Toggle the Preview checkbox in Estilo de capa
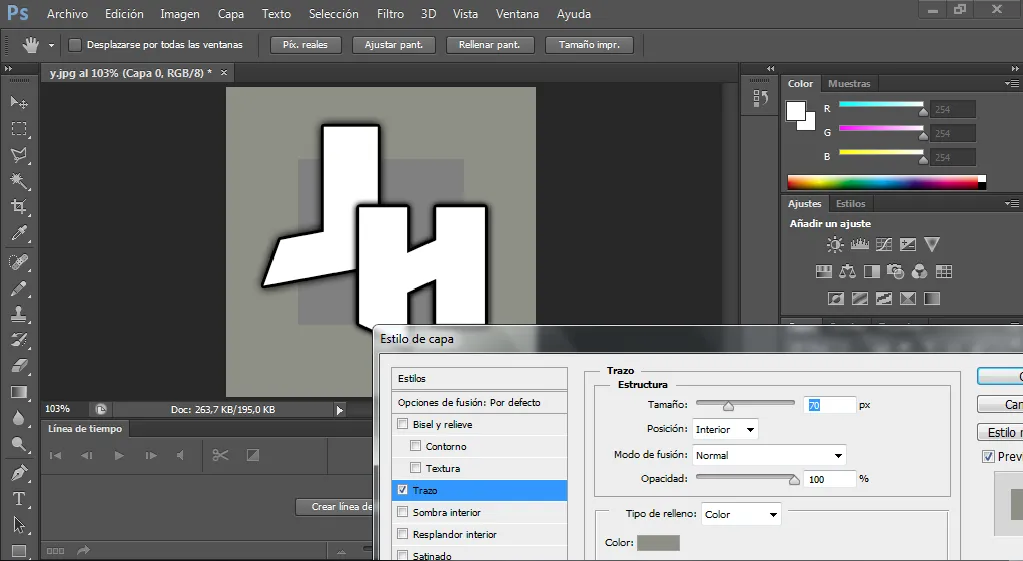Image resolution: width=1023 pixels, height=561 pixels. click(988, 457)
